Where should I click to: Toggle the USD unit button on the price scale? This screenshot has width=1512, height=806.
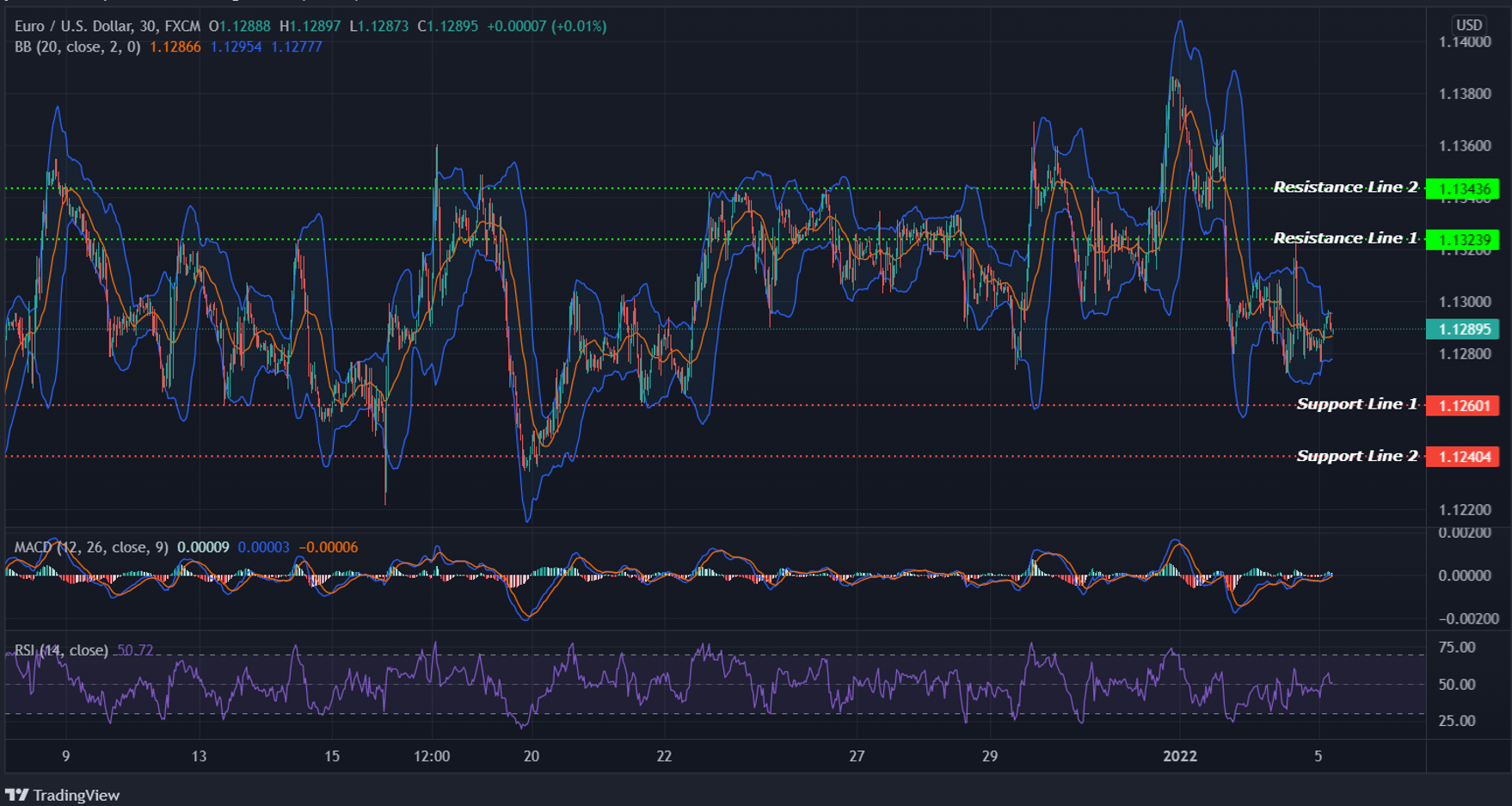[x=1470, y=25]
